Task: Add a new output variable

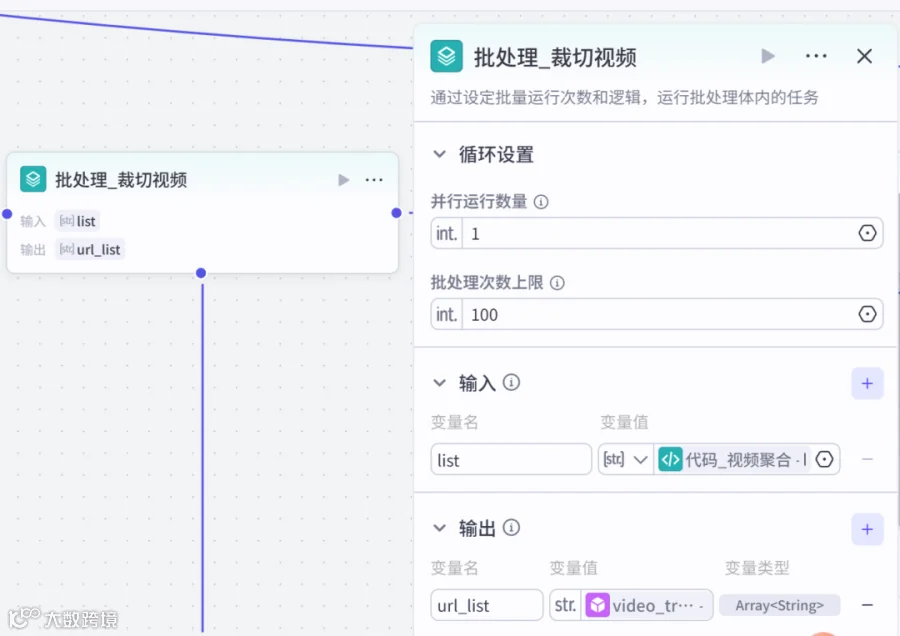Action: 867,530
